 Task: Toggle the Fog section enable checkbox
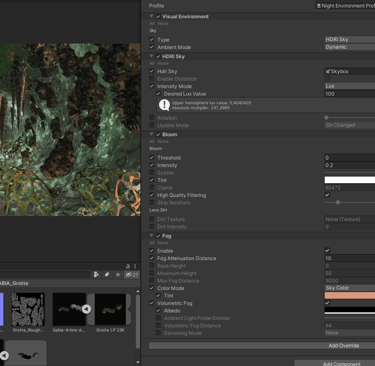pyautogui.click(x=158, y=236)
